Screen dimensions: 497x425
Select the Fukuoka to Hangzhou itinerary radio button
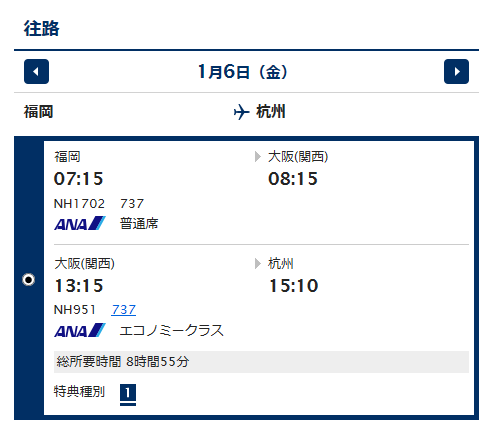coord(29,279)
